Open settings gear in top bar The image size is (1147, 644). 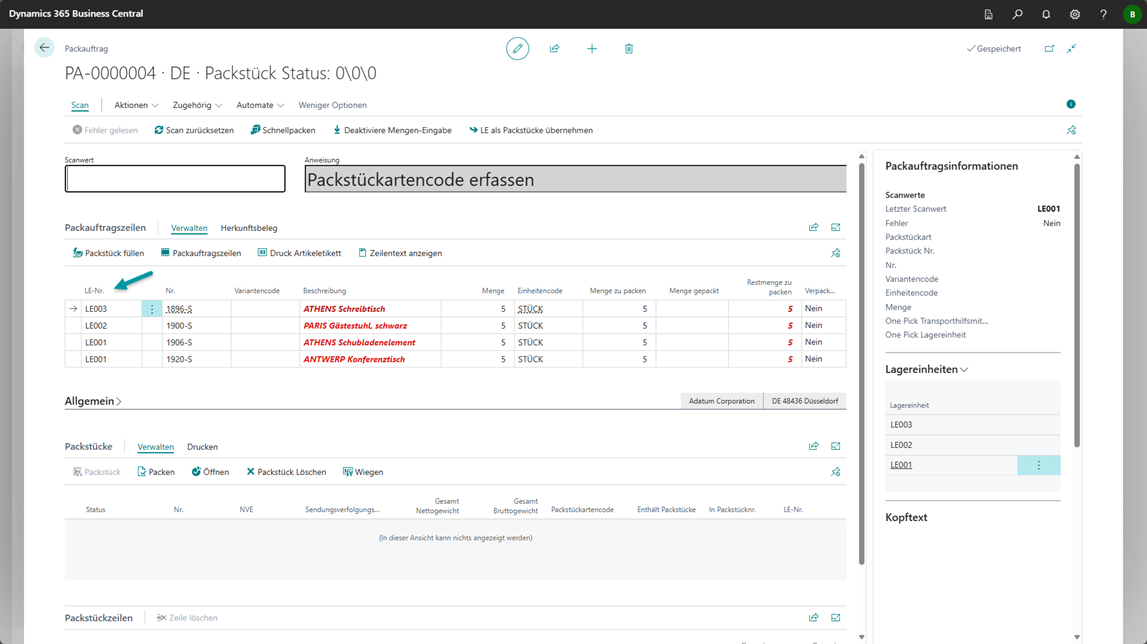point(1075,14)
